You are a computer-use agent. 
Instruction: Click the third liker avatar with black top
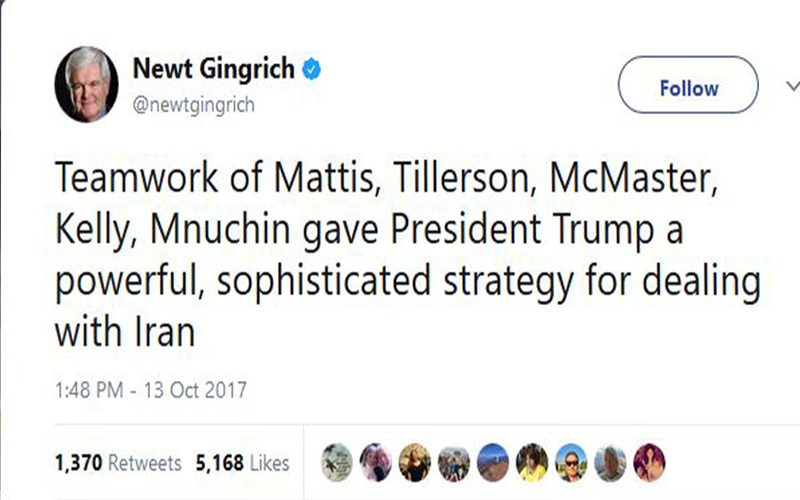(415, 463)
